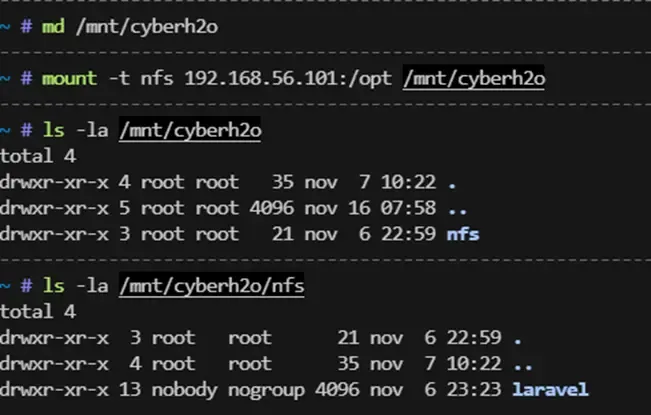Click "total 4" under the first ls command
Image resolution: width=651 pixels, height=415 pixels.
pyautogui.click(x=37, y=156)
